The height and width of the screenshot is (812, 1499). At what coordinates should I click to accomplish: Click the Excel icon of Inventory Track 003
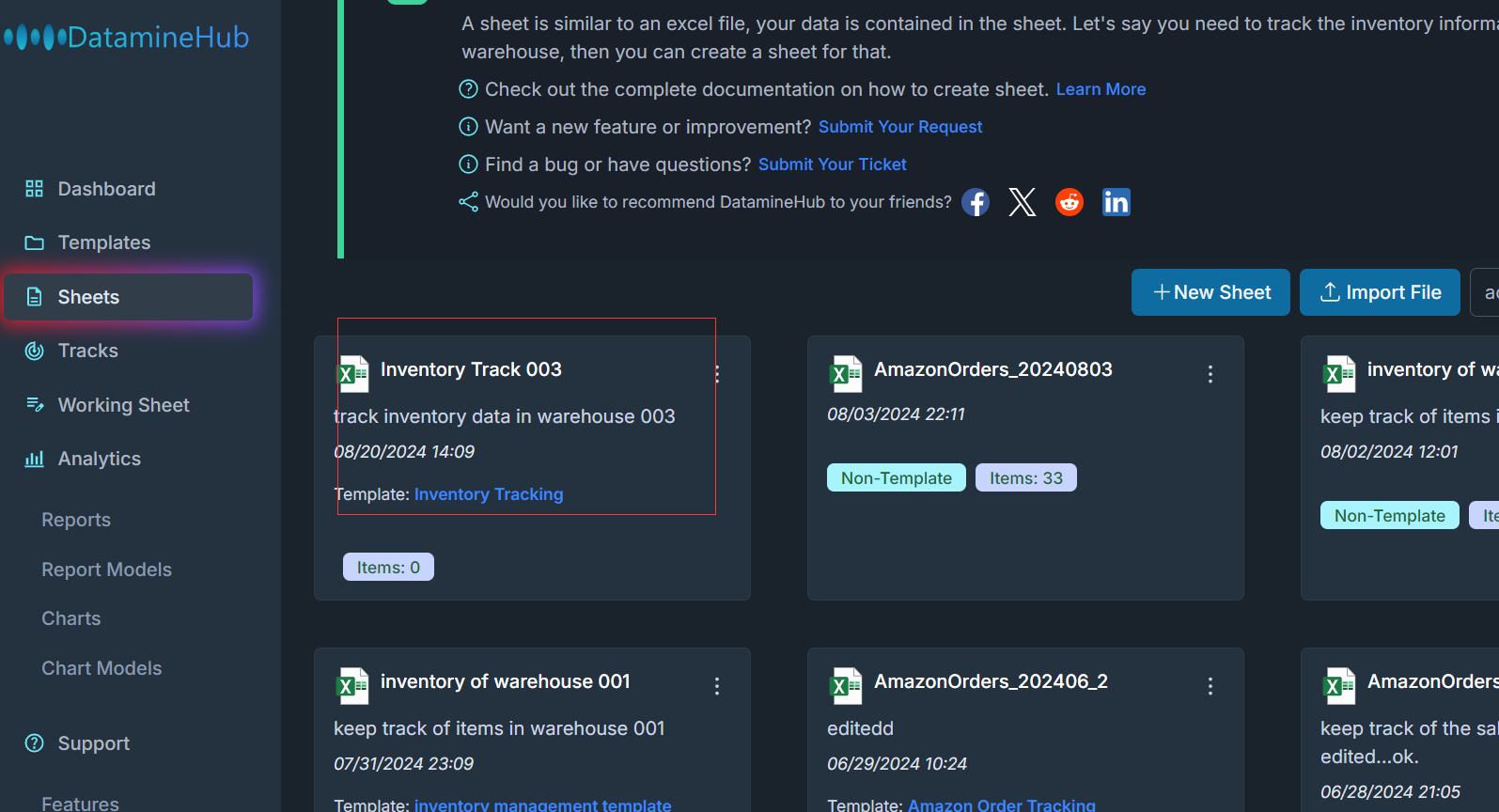[x=352, y=374]
